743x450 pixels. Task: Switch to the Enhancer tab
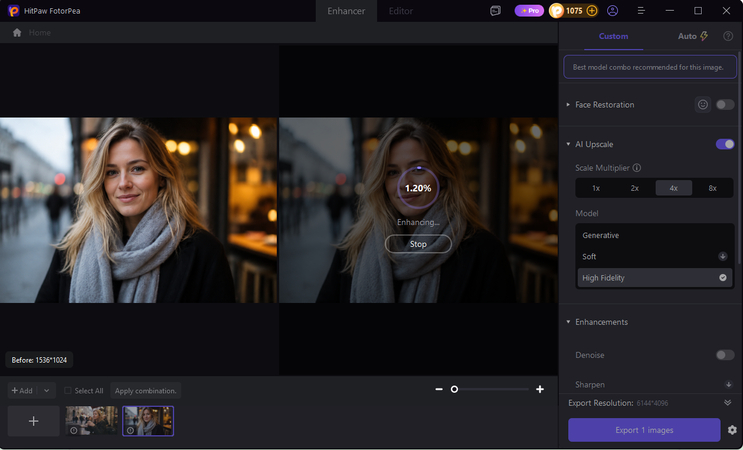[x=346, y=11]
